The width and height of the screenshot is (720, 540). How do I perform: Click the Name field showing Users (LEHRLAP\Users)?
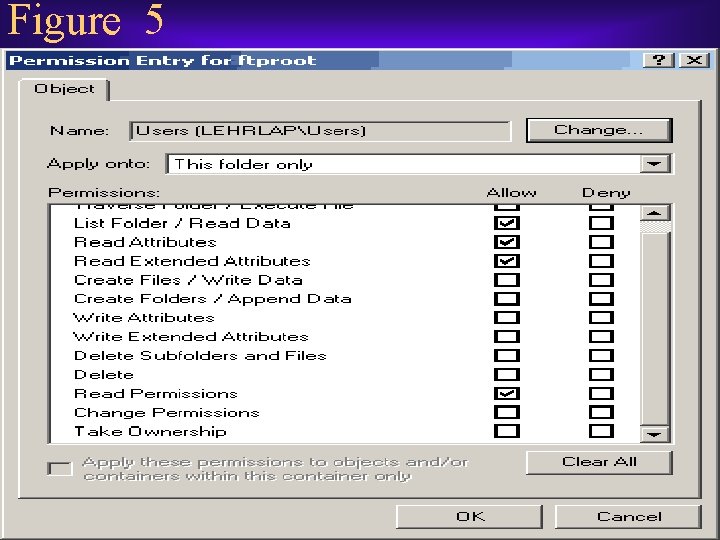click(321, 131)
